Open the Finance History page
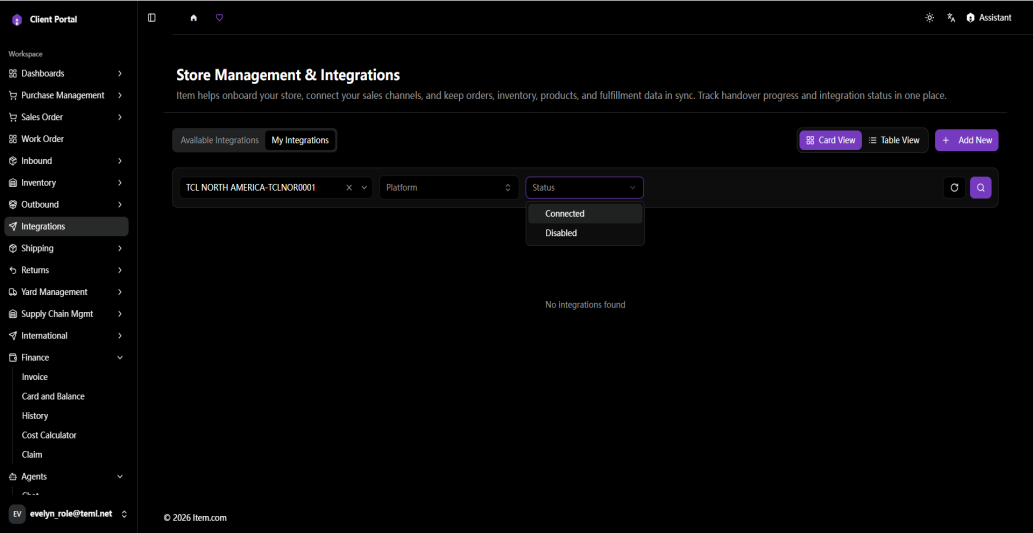The image size is (1033, 533). (x=35, y=416)
